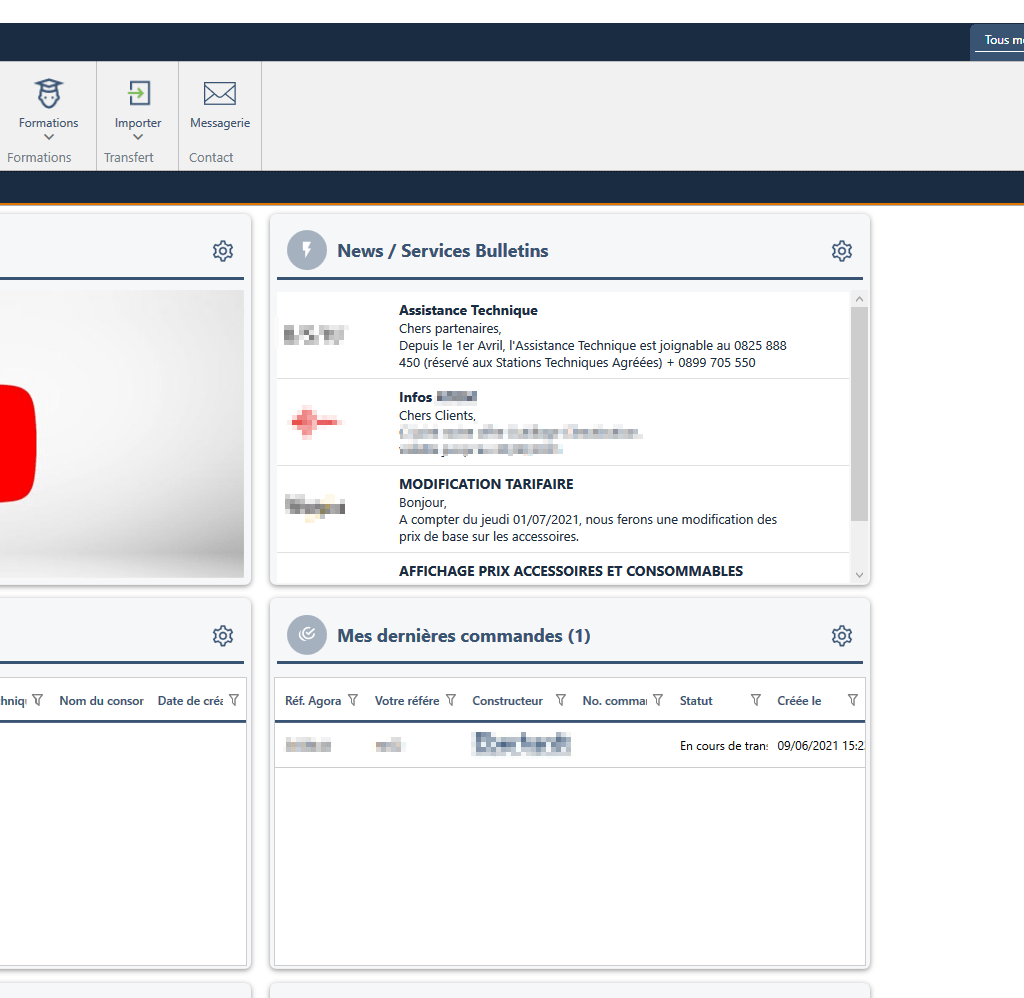Viewport: 1024px width, 998px height.
Task: Filter the Créée le column
Action: click(853, 700)
